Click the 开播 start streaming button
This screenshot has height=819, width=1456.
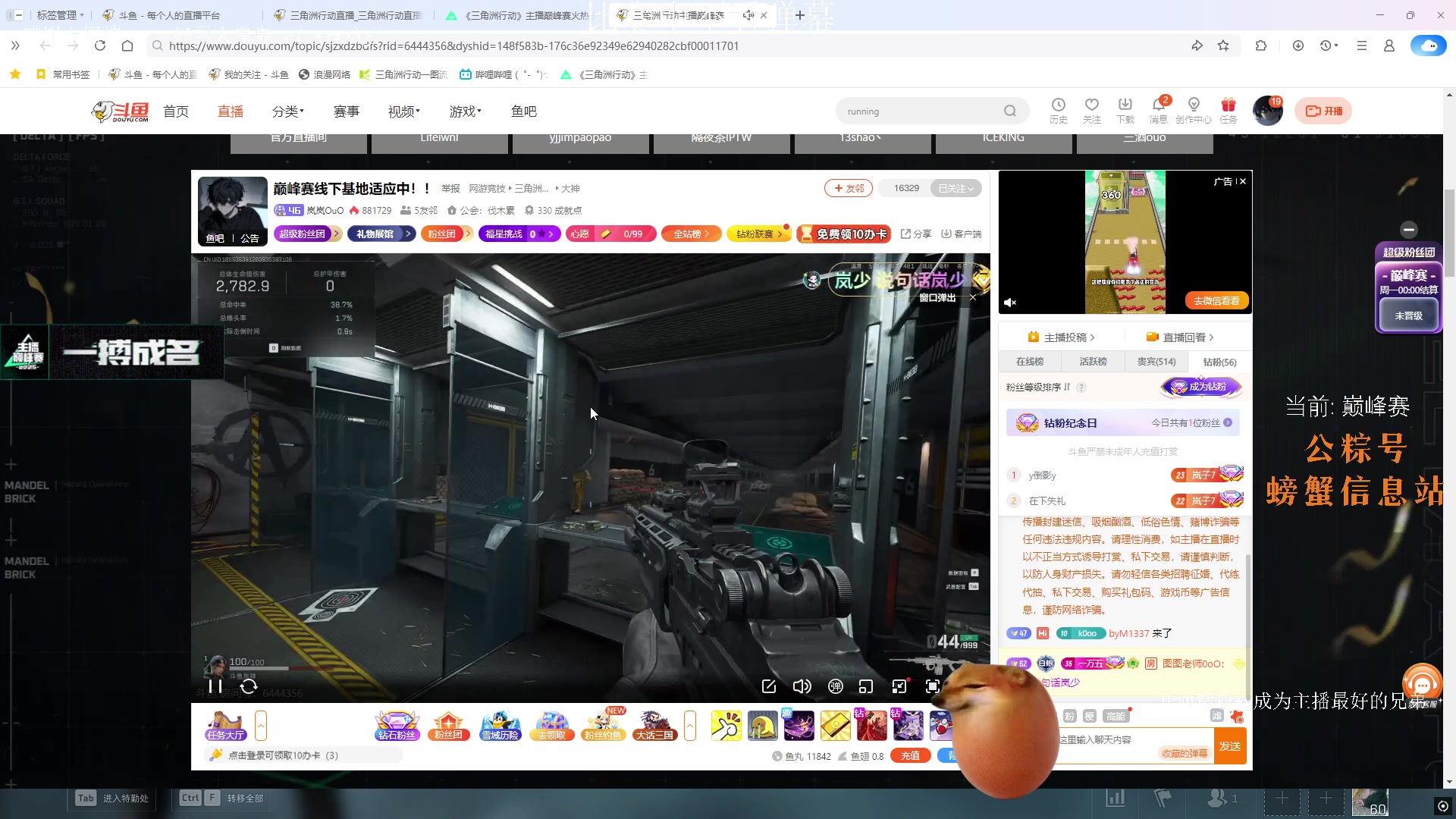1323,111
